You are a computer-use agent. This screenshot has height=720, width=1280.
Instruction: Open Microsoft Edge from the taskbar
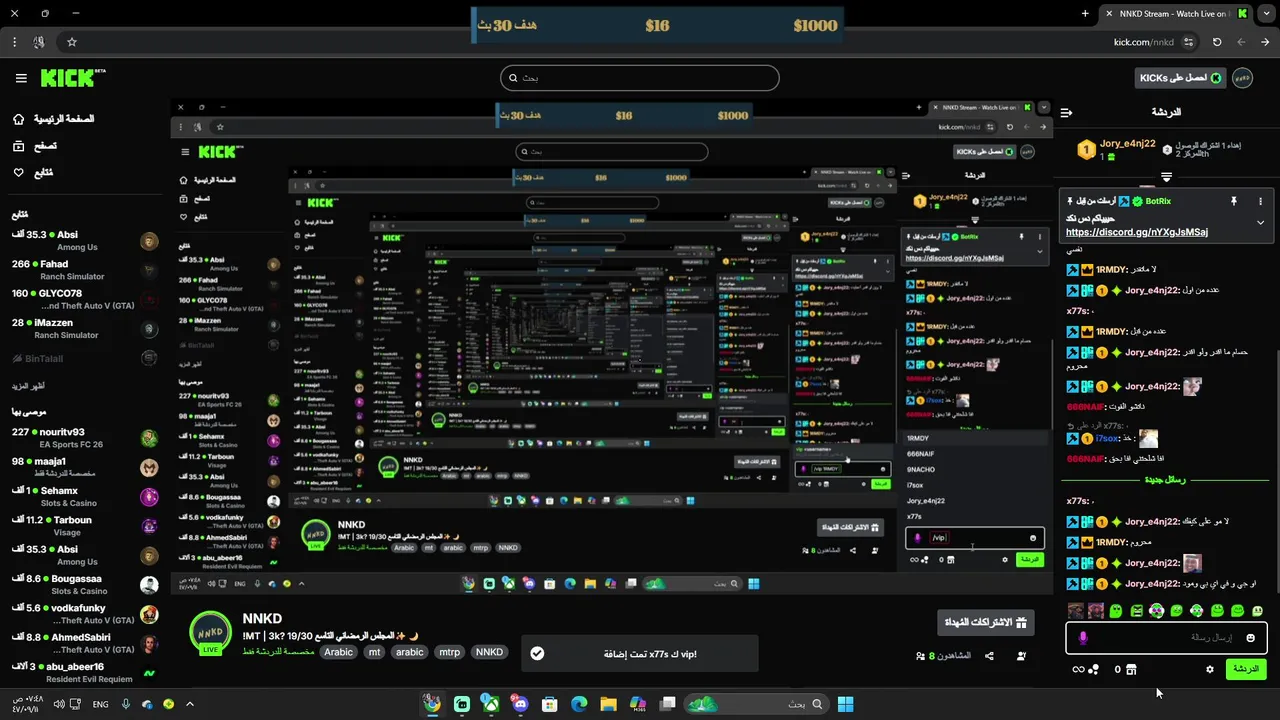coord(579,704)
